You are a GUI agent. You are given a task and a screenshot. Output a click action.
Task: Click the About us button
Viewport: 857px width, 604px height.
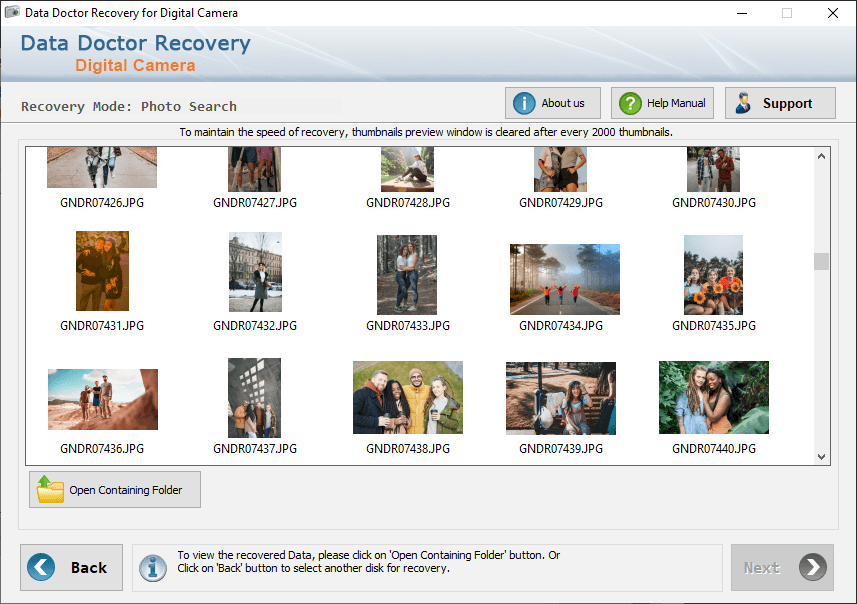point(553,103)
